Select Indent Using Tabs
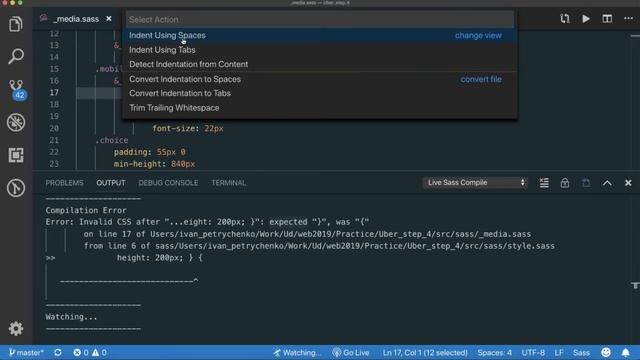 [320, 50]
